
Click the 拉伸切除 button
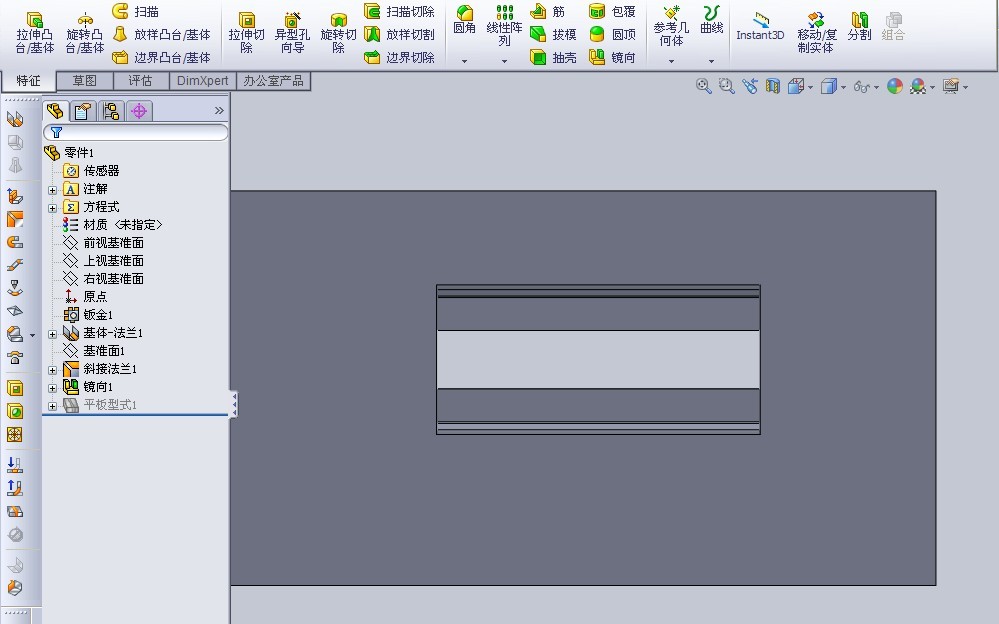pos(247,32)
